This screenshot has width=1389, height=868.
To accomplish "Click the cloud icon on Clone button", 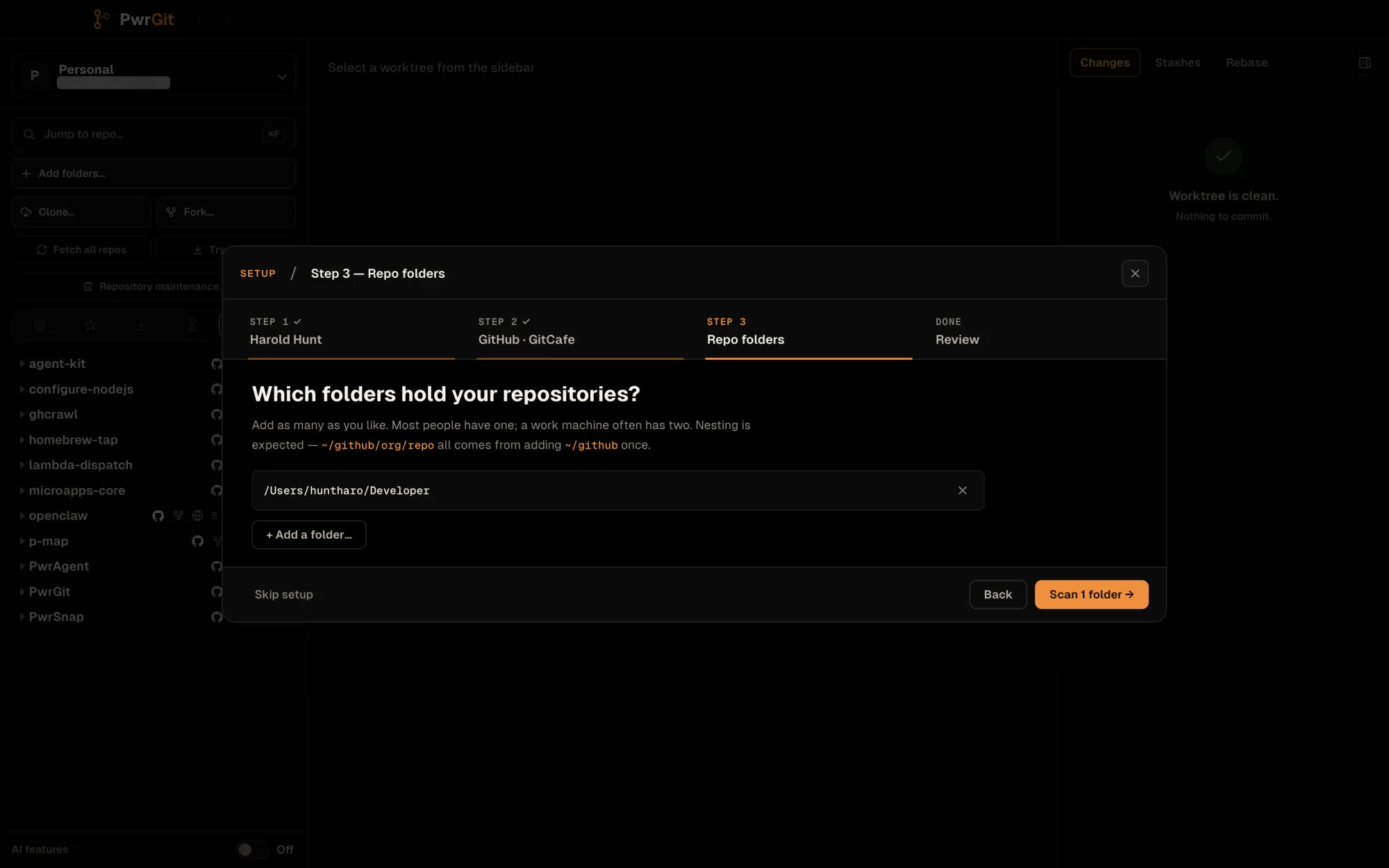I will tap(26, 212).
